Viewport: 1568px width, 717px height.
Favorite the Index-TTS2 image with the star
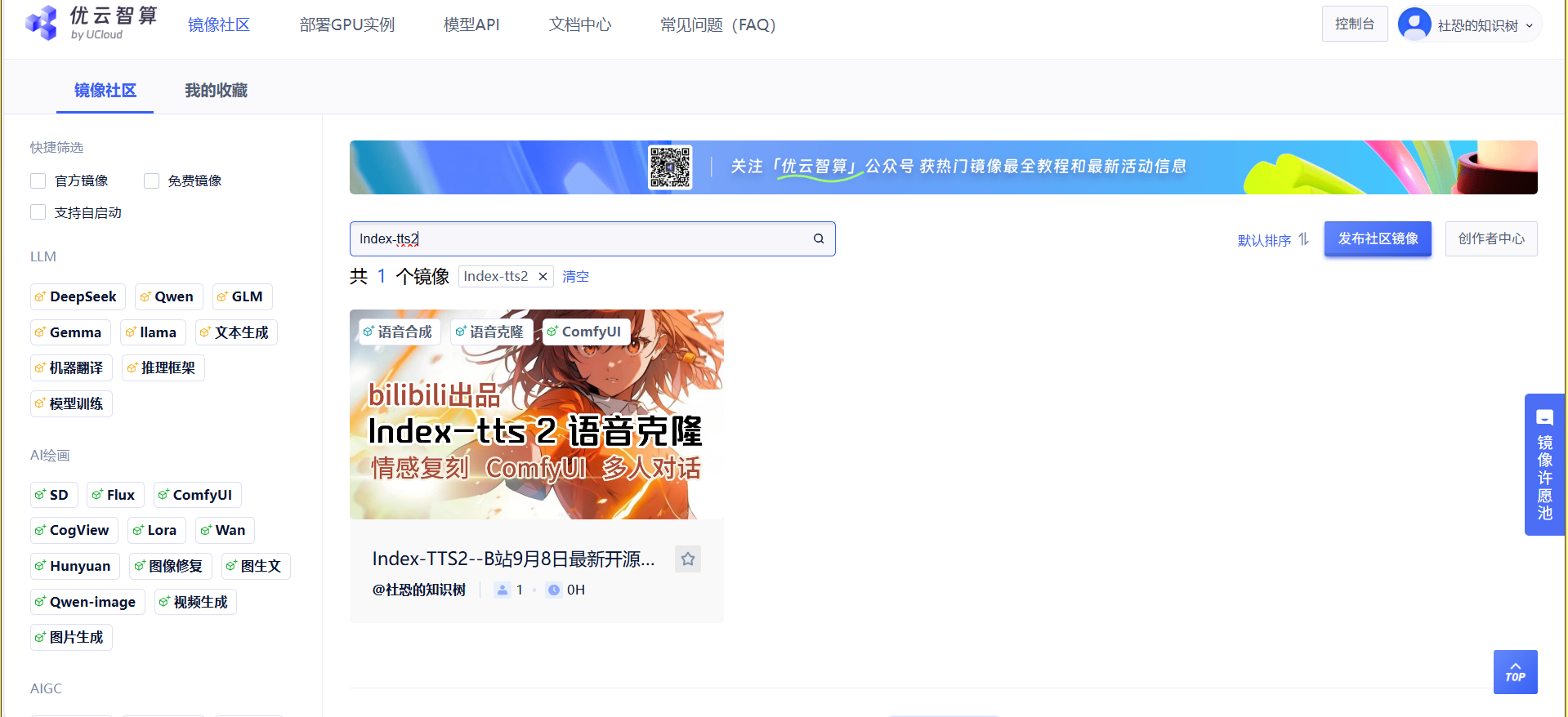(688, 559)
